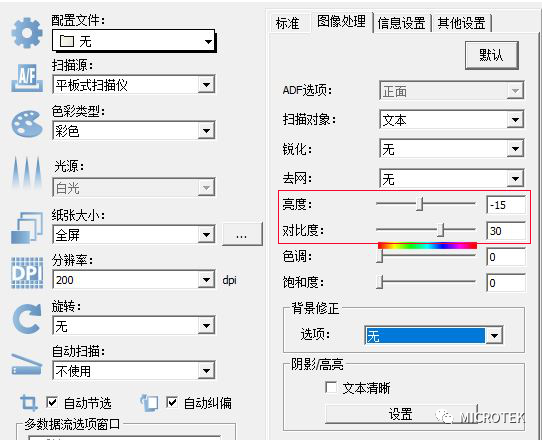Click the paper size stacked-pages icon
Image resolution: width=542 pixels, height=440 pixels.
[27, 228]
